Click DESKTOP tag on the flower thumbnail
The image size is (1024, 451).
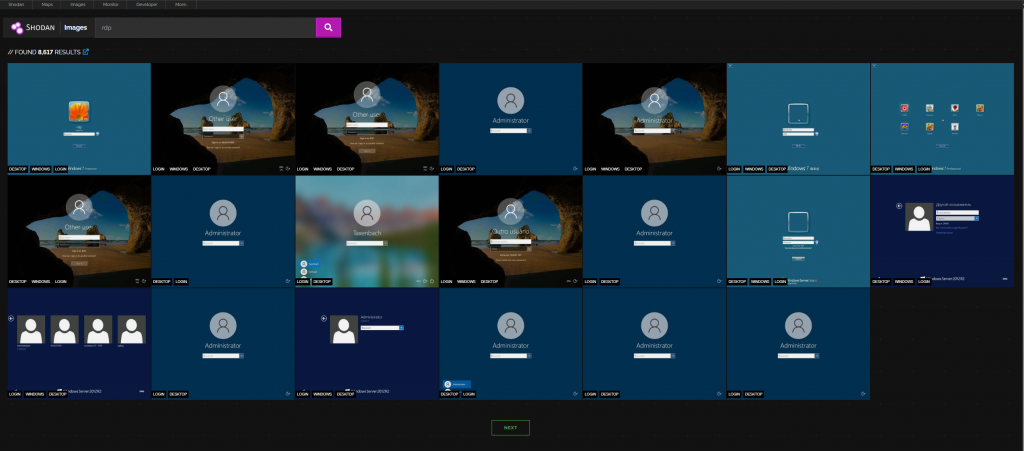(17, 169)
